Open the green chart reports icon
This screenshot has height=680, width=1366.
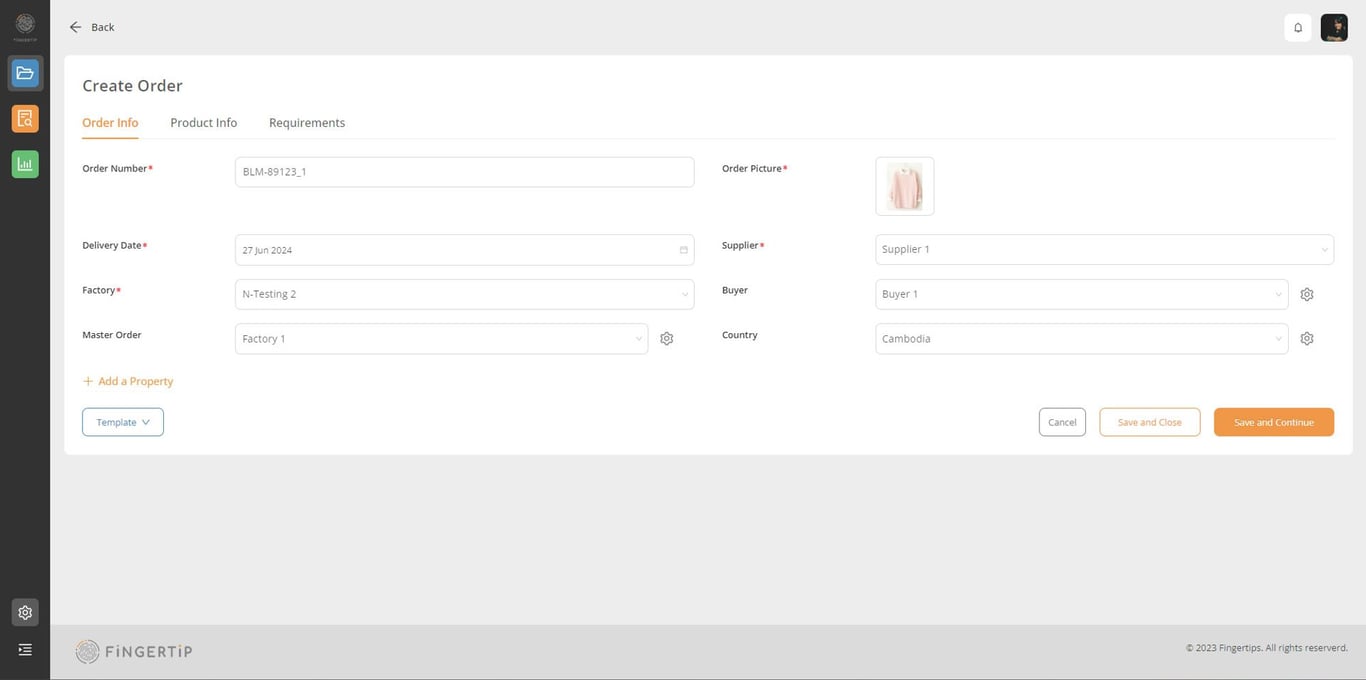coord(25,164)
